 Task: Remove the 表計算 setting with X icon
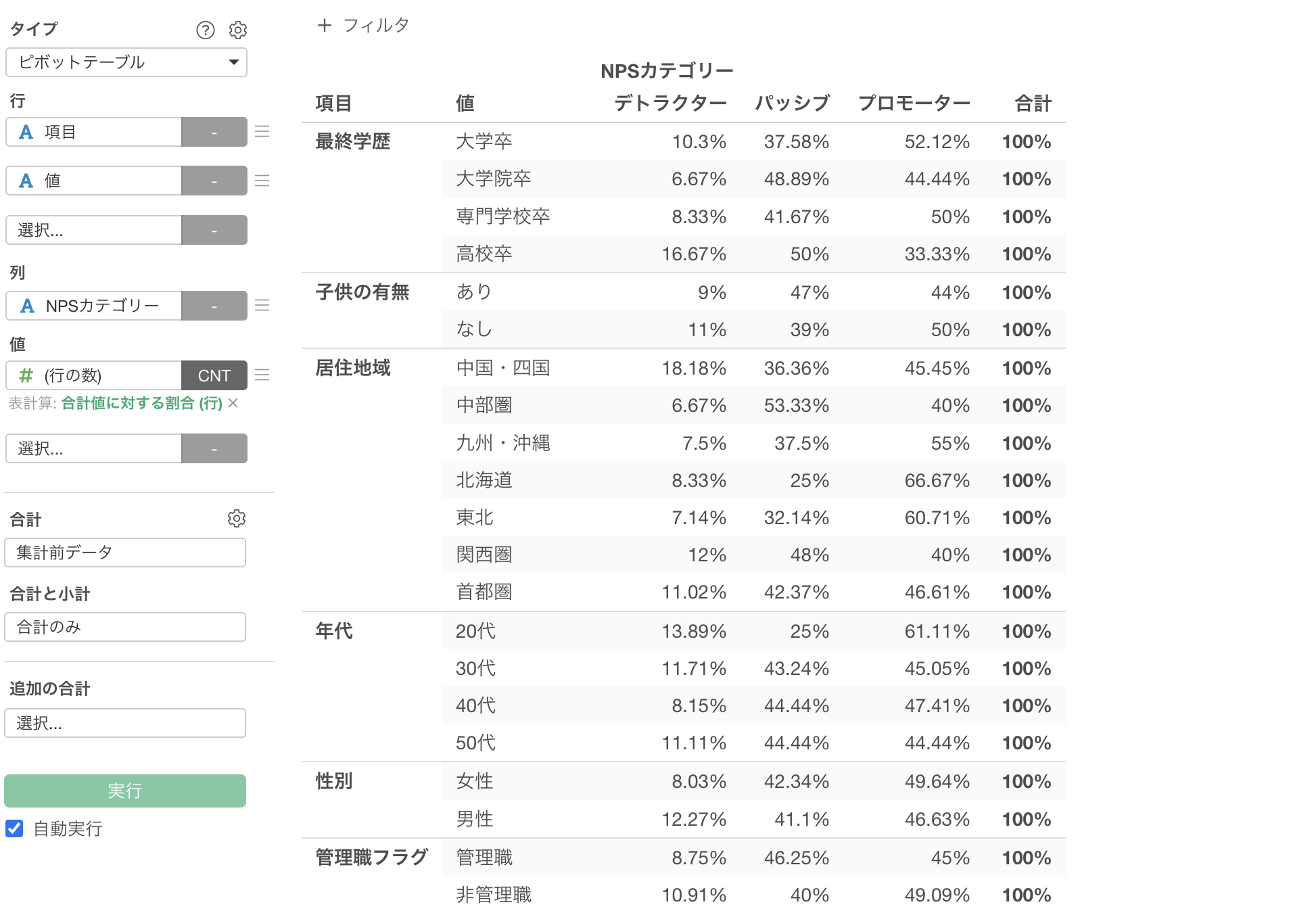click(233, 403)
